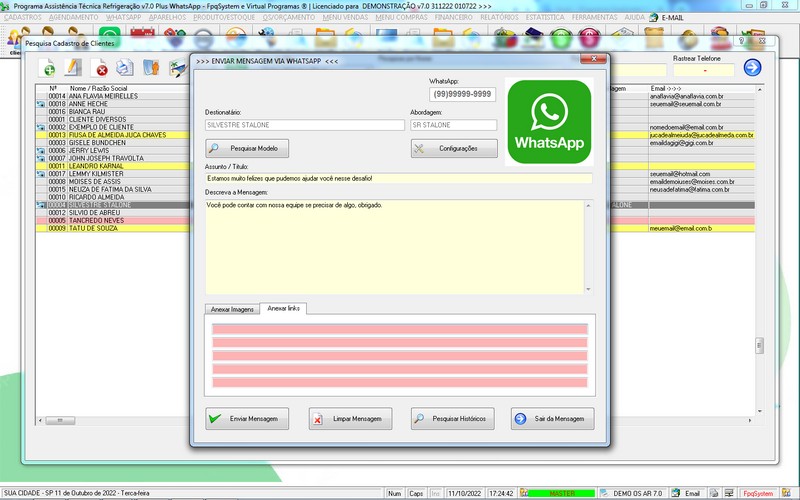The image size is (800, 500).
Task: Click the add new client icon
Action: tap(47, 67)
